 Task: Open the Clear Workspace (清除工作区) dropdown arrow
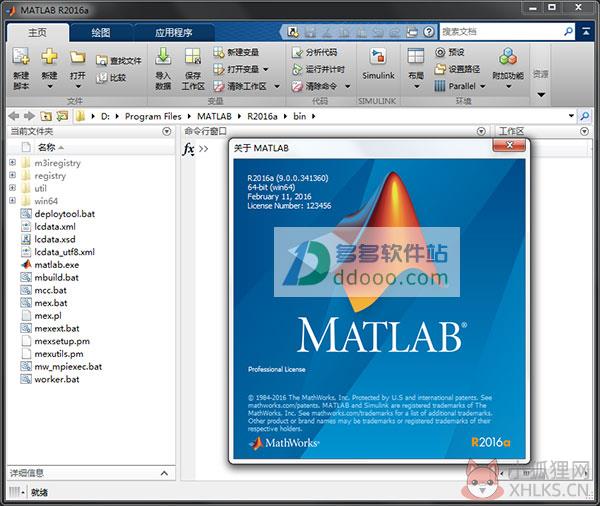point(277,87)
